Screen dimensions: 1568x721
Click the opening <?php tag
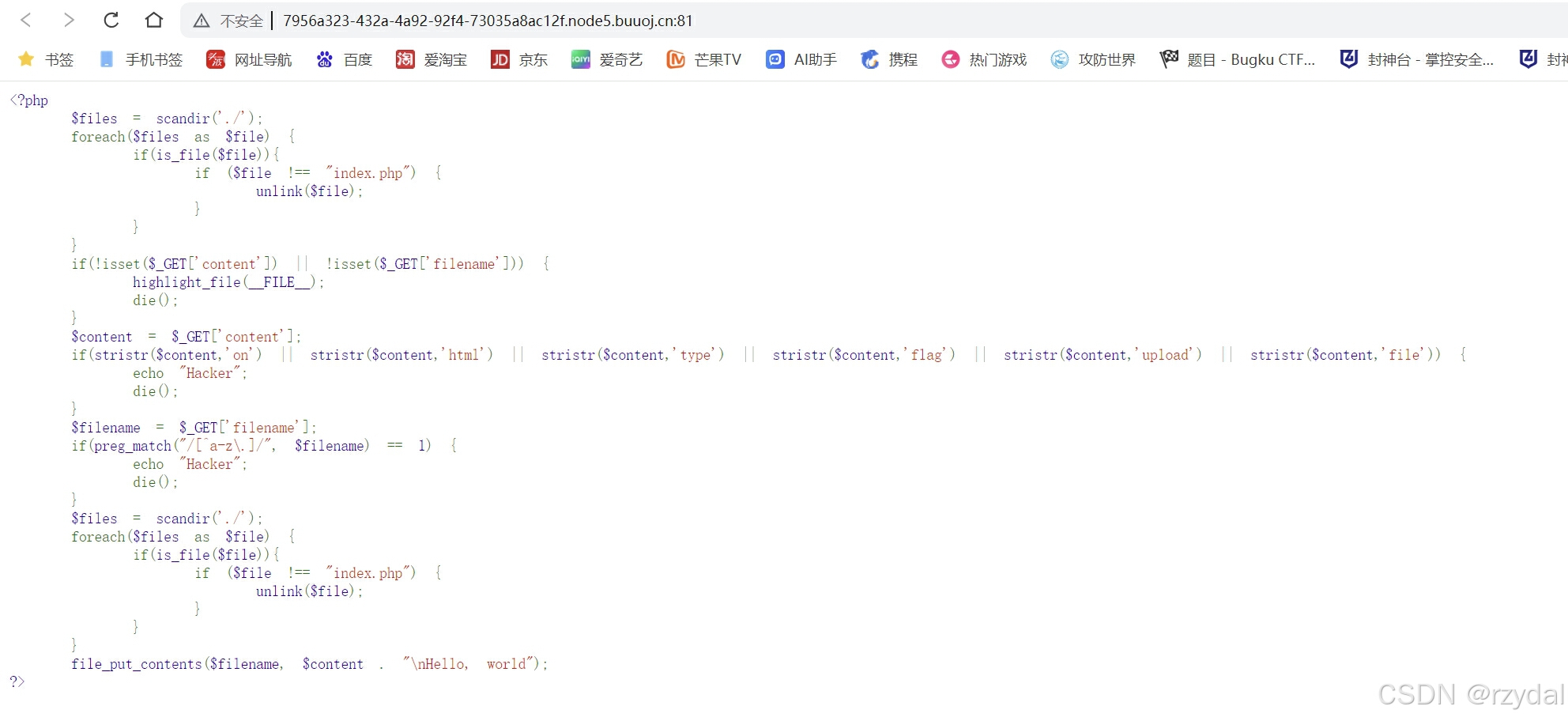29,100
